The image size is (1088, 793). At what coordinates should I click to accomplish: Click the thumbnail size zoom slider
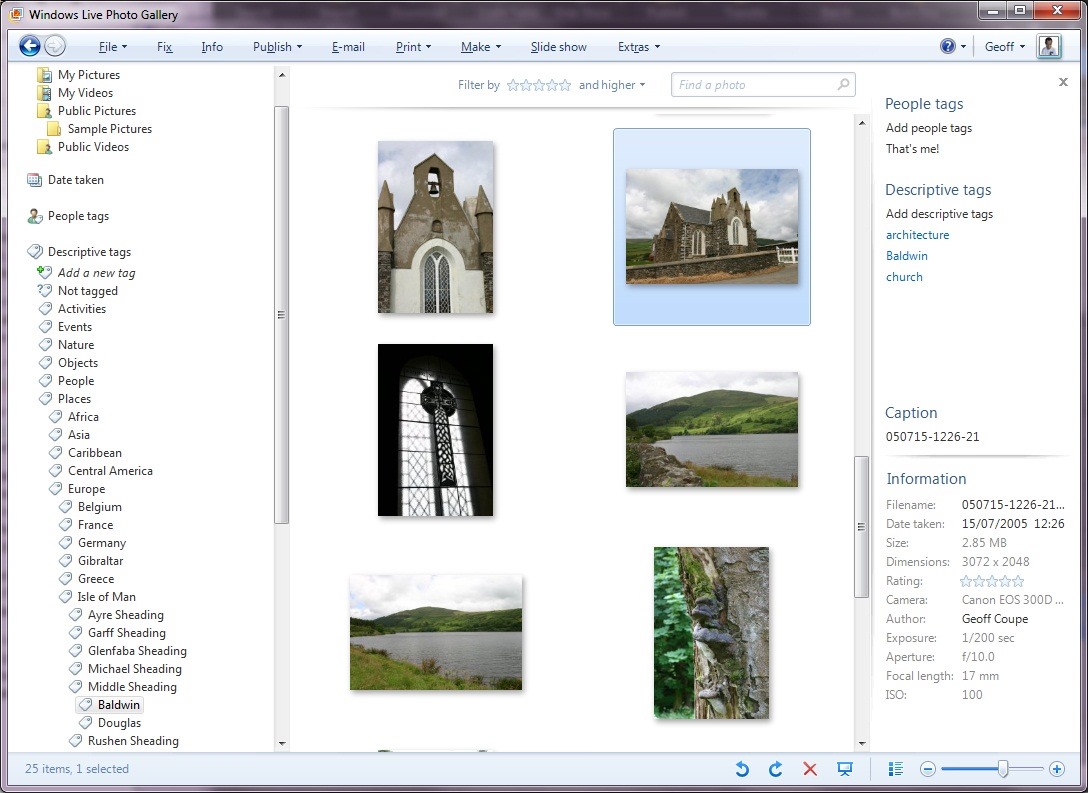pos(1003,769)
